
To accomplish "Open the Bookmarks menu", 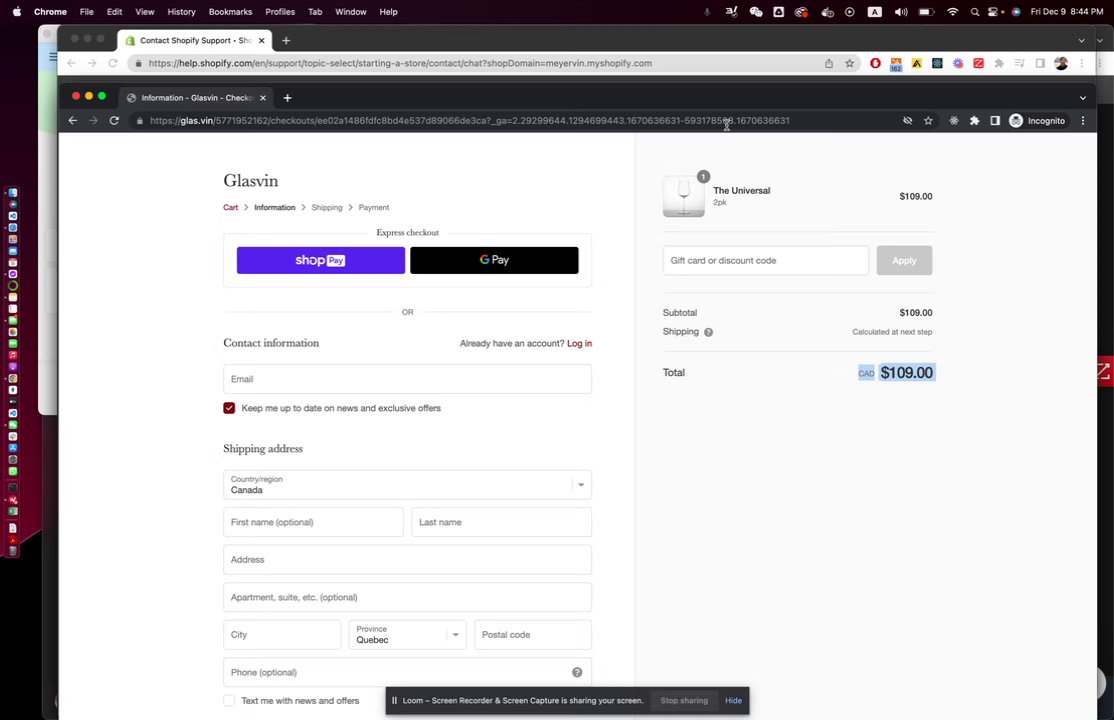I will tap(230, 12).
